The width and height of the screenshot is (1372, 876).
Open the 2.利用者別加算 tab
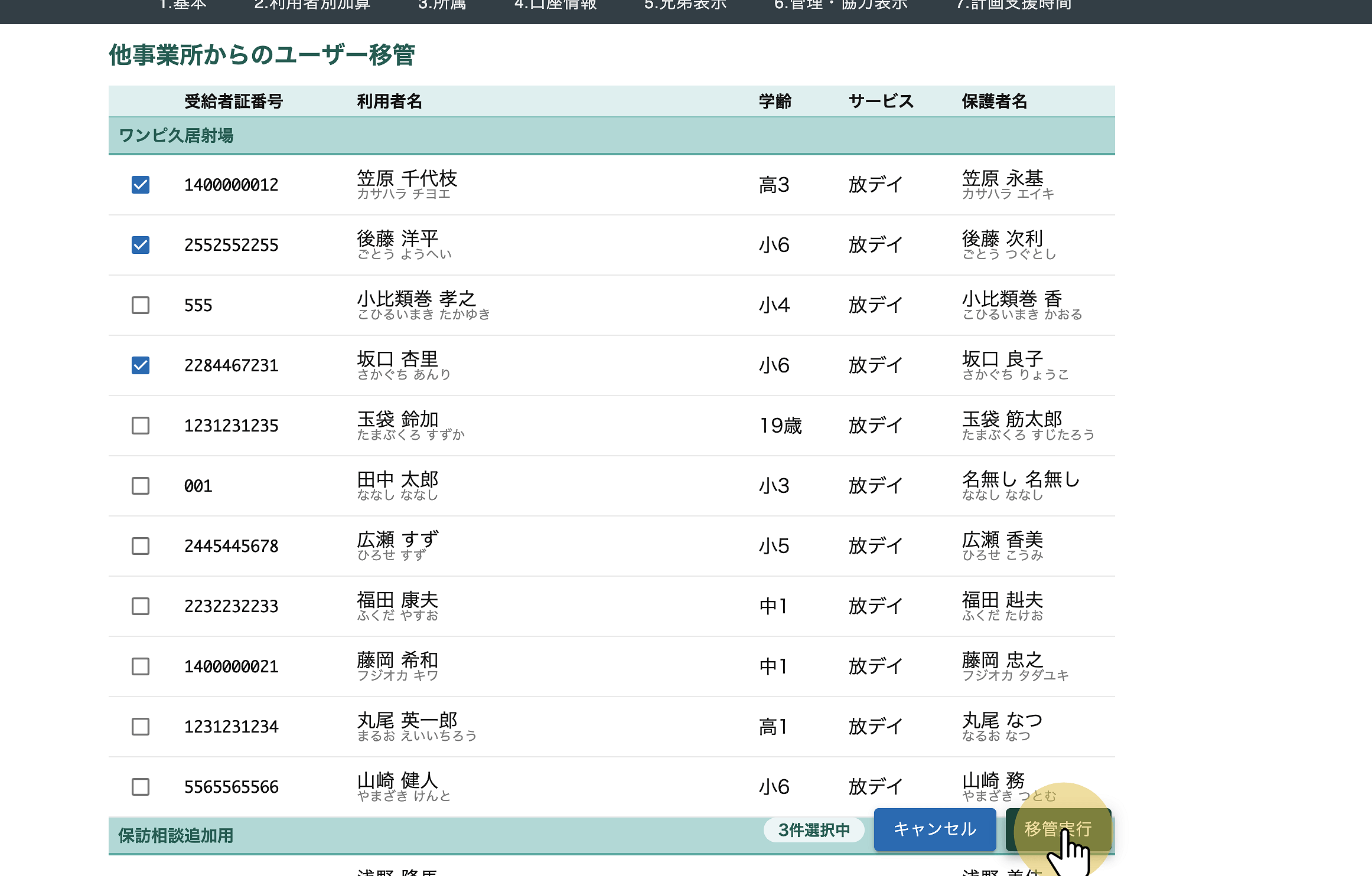click(312, 6)
